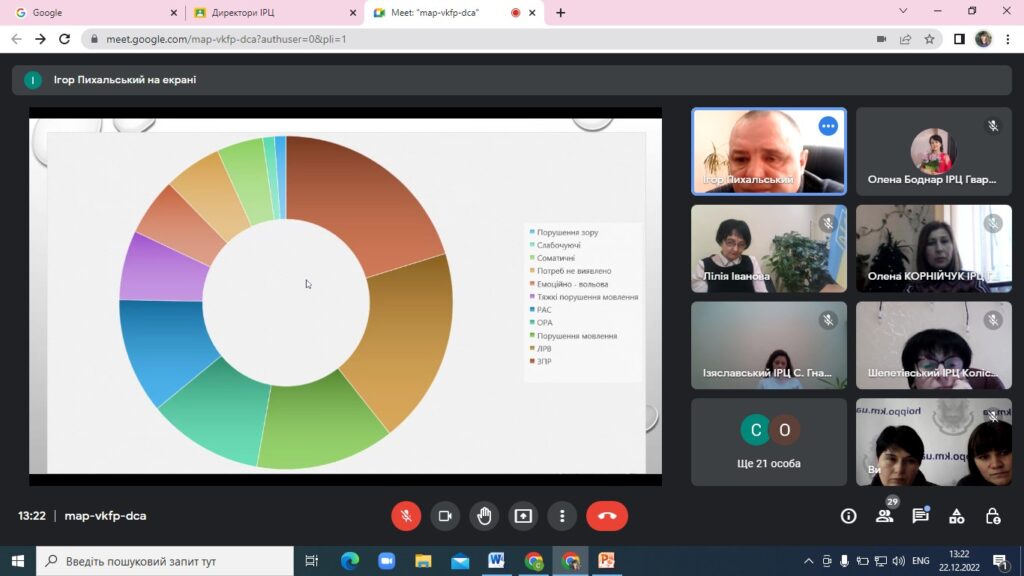Open more options three-dot menu in Meet
The height and width of the screenshot is (576, 1024).
click(562, 516)
